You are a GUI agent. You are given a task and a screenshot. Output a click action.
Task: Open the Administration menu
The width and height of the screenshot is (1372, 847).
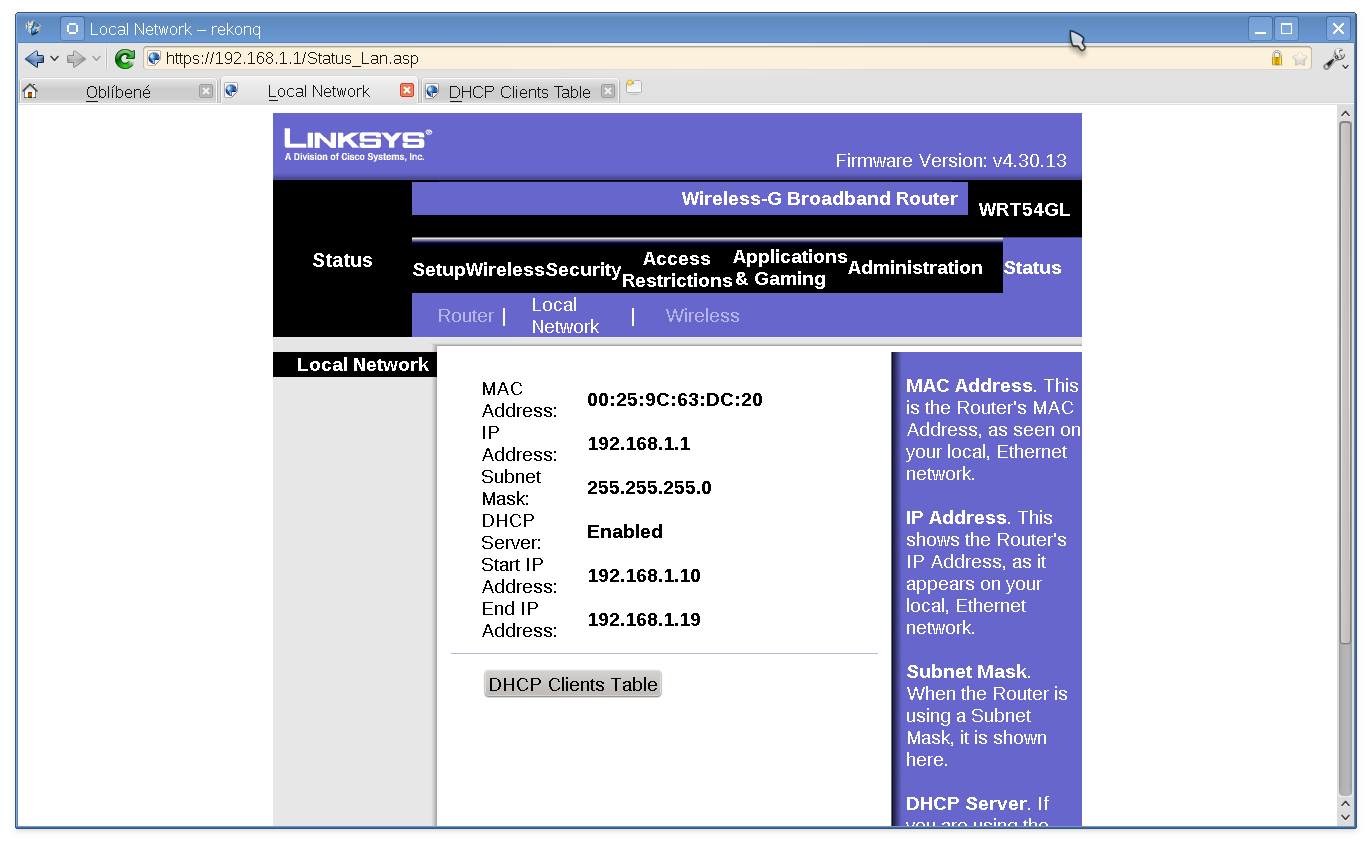coord(915,268)
